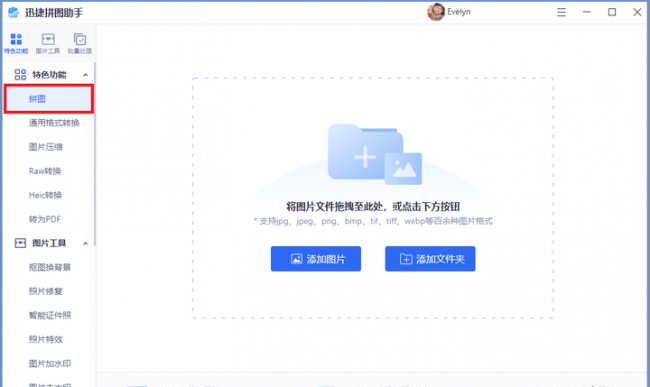
Task: Click the 添加文件夹 button
Action: [x=430, y=259]
